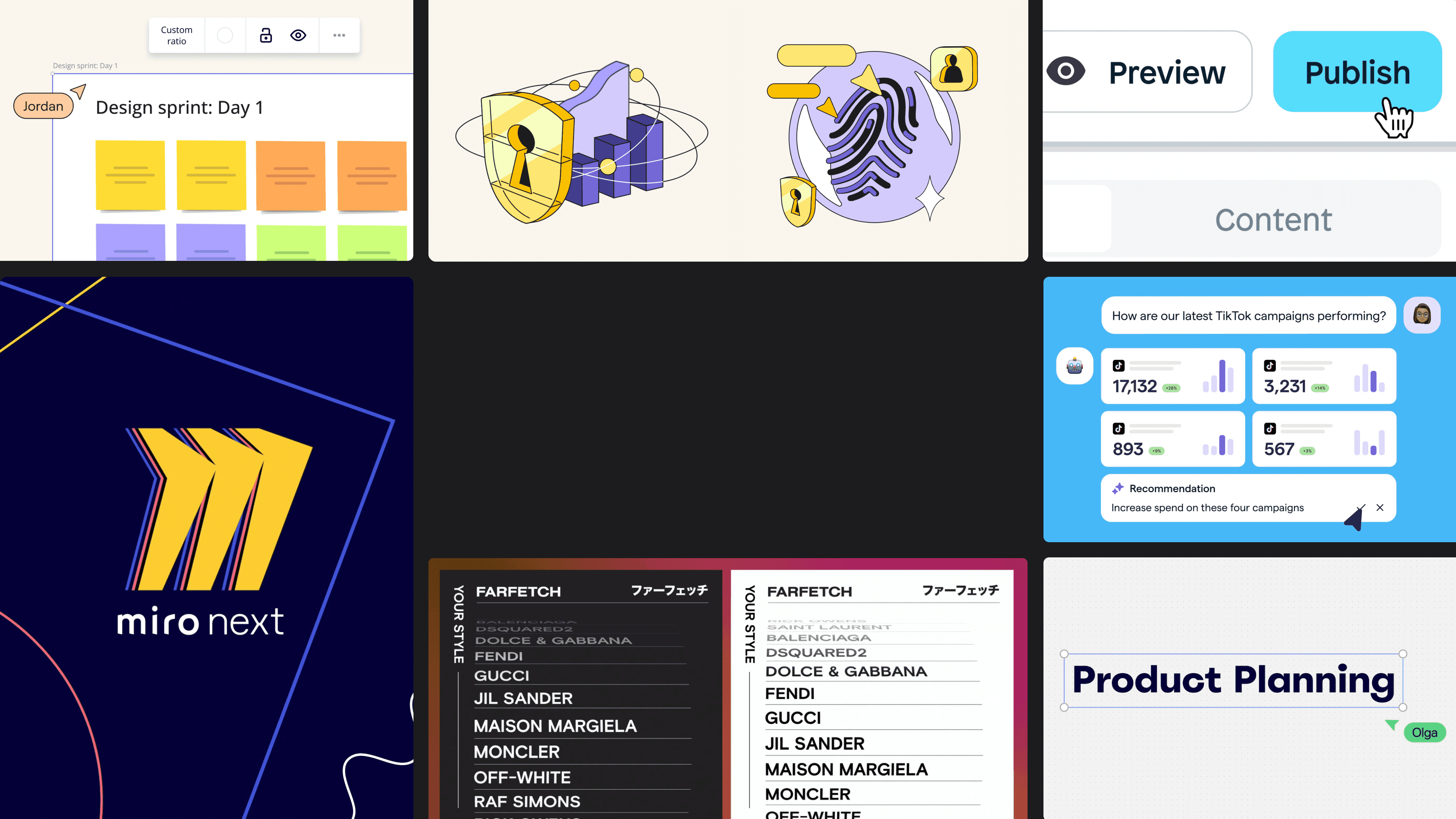Click the TikTok icon in the 3,231 card
This screenshot has width=1456, height=819.
point(1270,366)
